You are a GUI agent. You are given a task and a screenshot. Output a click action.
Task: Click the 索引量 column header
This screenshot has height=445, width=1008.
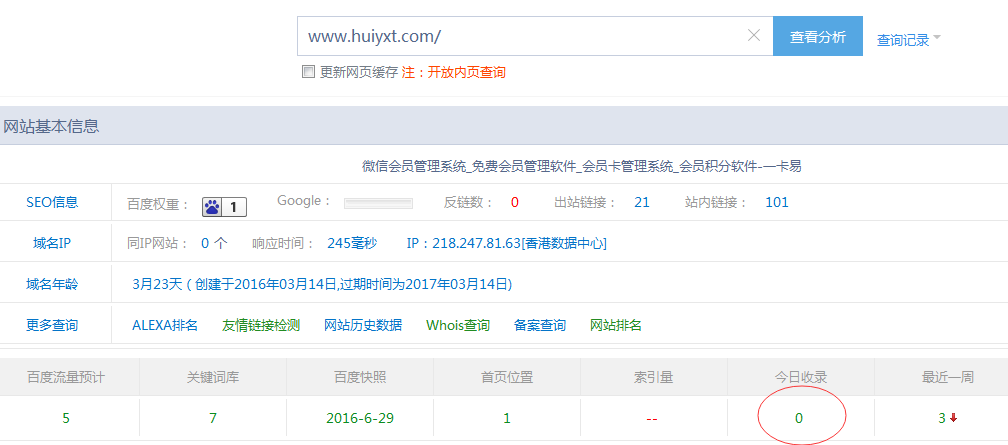pos(654,377)
